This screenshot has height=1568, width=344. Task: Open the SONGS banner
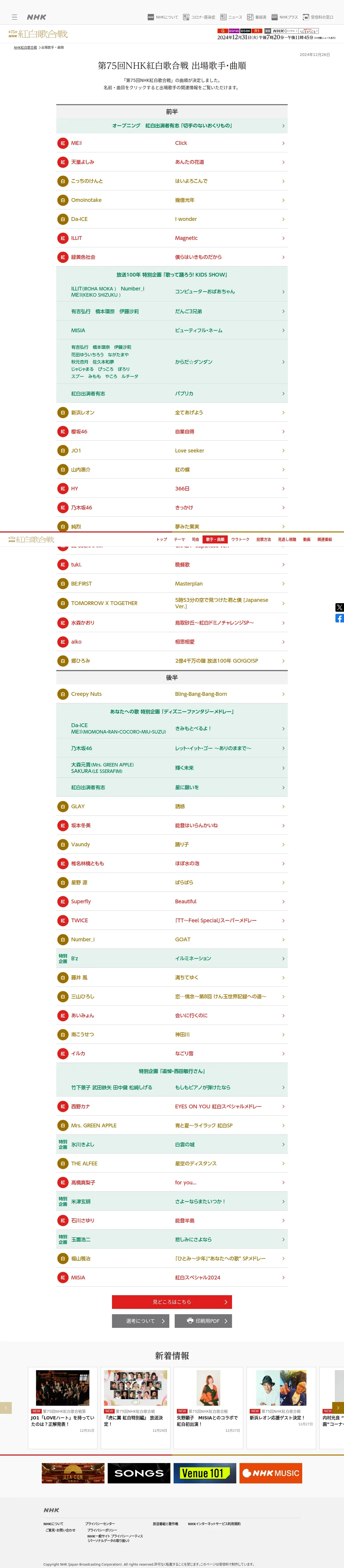pyautogui.click(x=139, y=1473)
